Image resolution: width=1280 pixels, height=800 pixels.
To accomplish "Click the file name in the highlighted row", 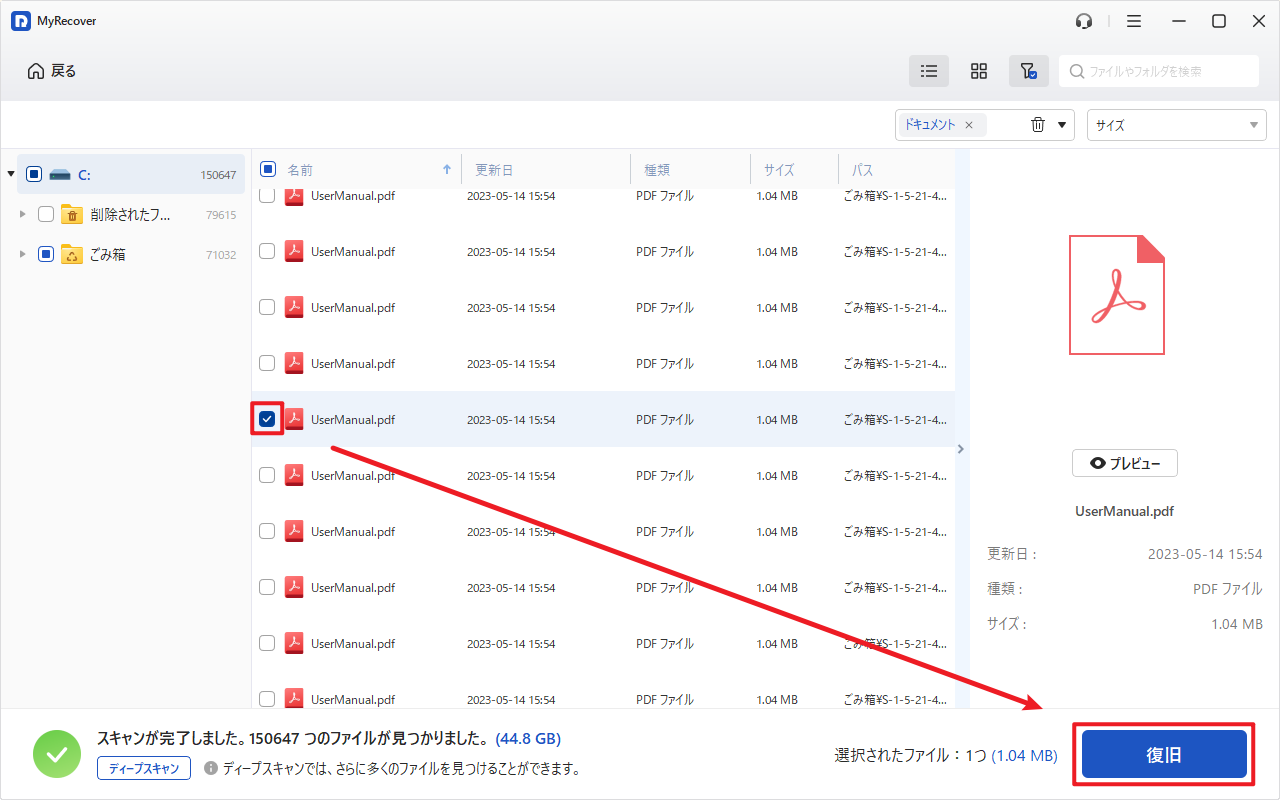I will pos(353,420).
